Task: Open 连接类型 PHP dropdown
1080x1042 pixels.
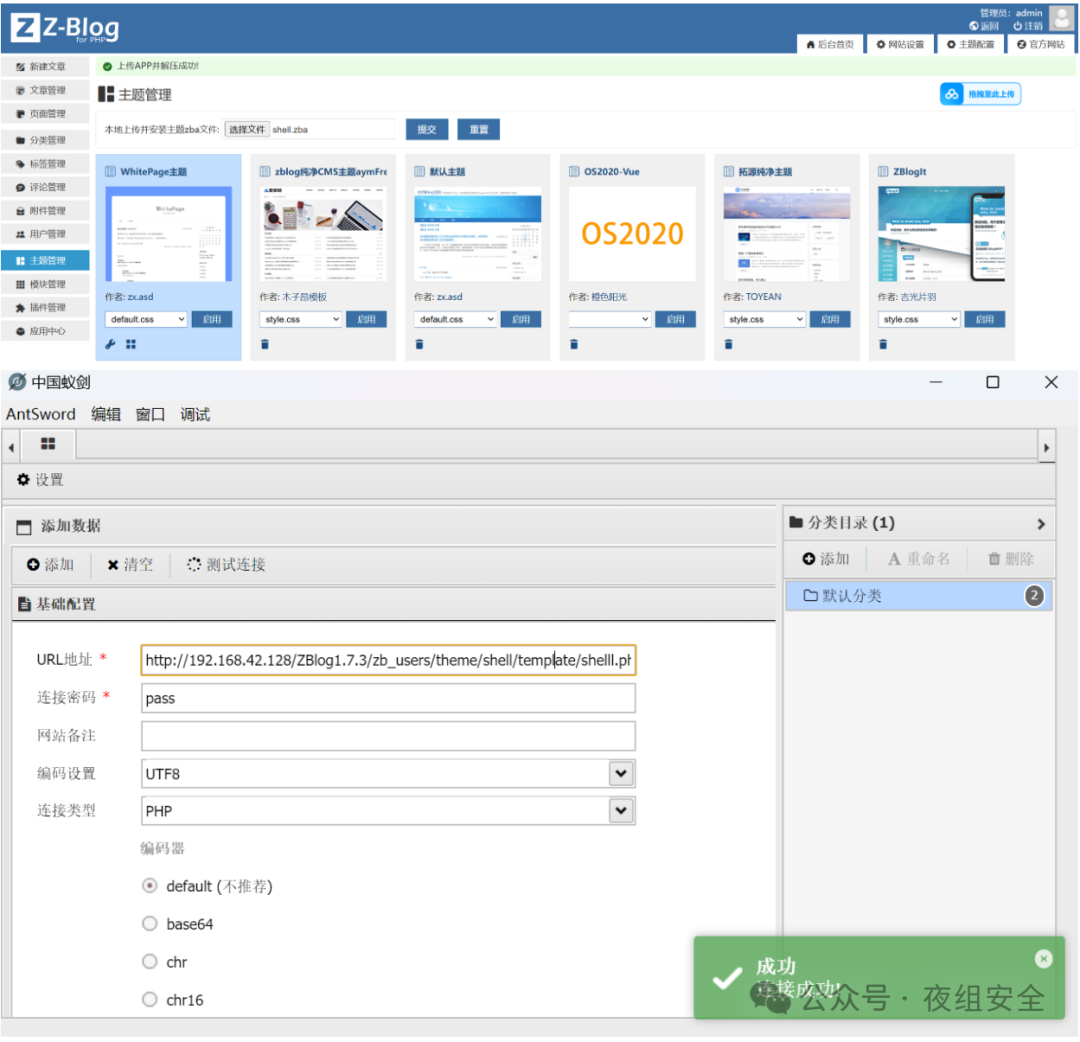Action: pyautogui.click(x=388, y=811)
